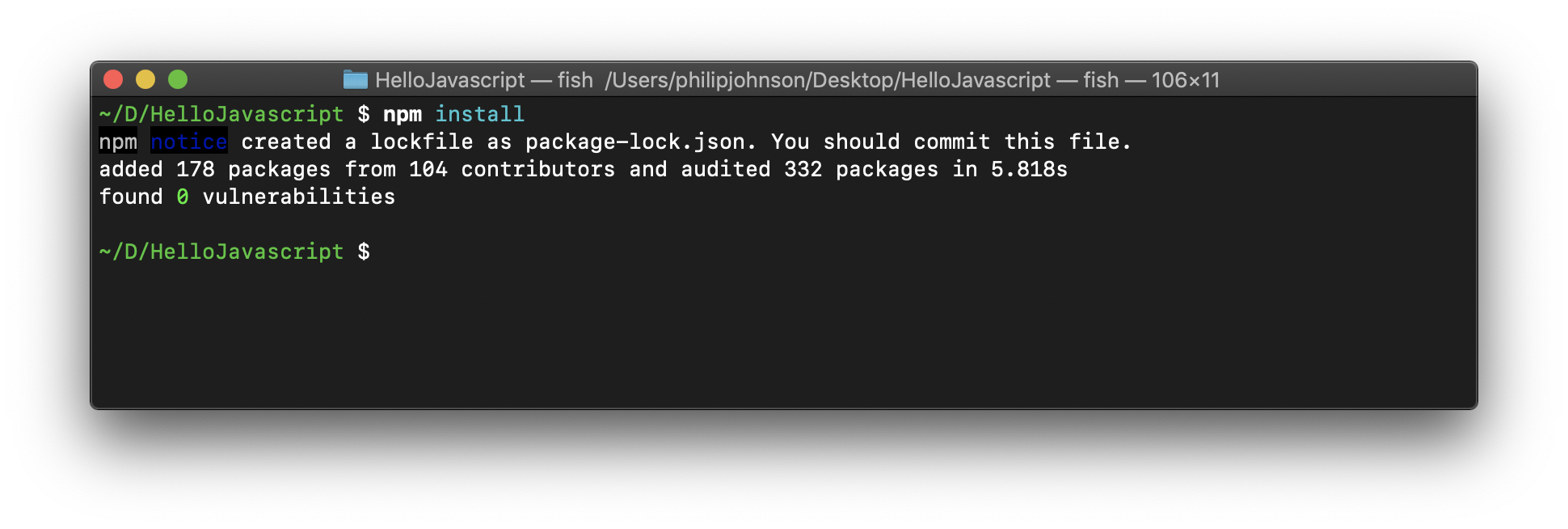The image size is (1568, 529).
Task: Click the bold npm command in first prompt
Action: (403, 114)
